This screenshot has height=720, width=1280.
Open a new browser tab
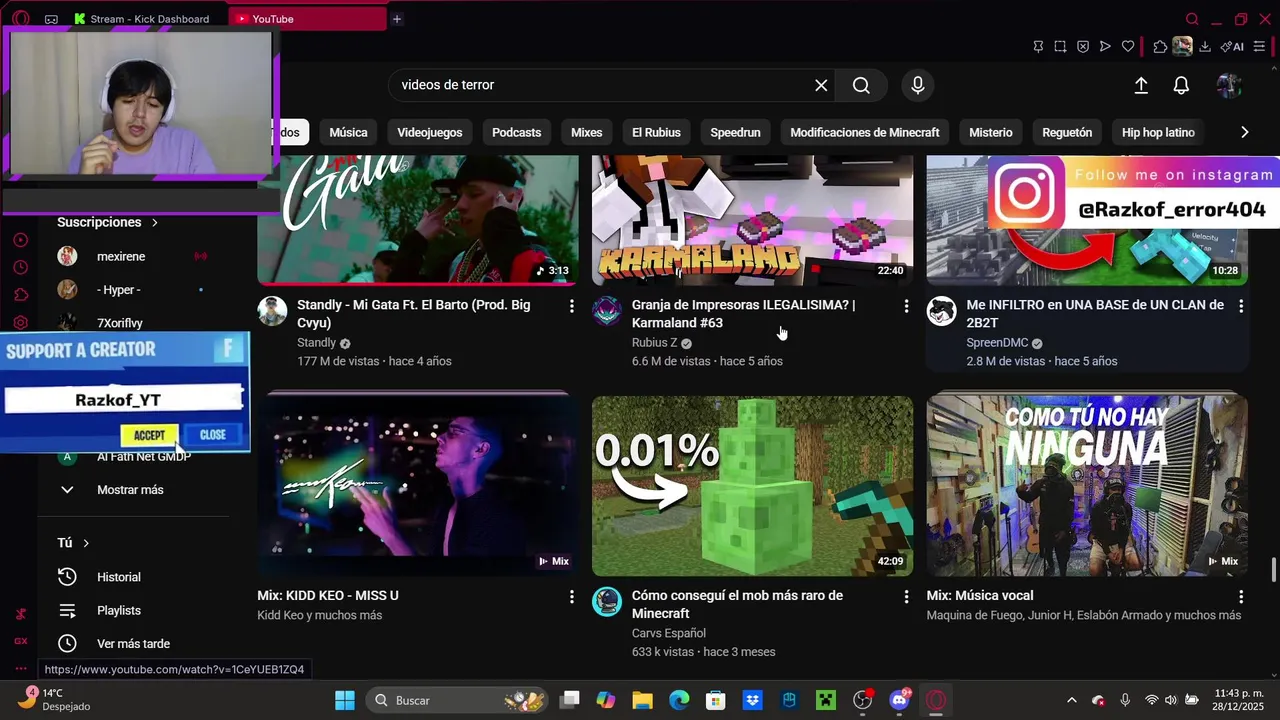(397, 19)
